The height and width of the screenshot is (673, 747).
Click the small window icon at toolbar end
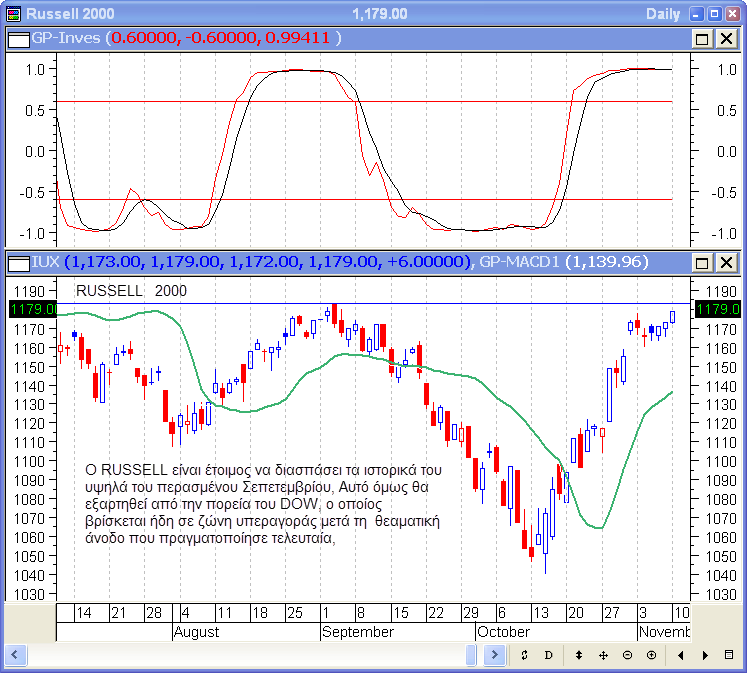coord(729,655)
